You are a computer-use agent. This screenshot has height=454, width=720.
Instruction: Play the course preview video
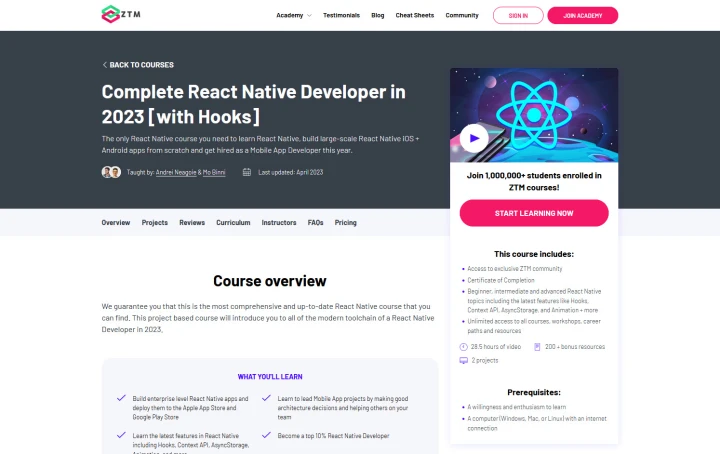(474, 138)
